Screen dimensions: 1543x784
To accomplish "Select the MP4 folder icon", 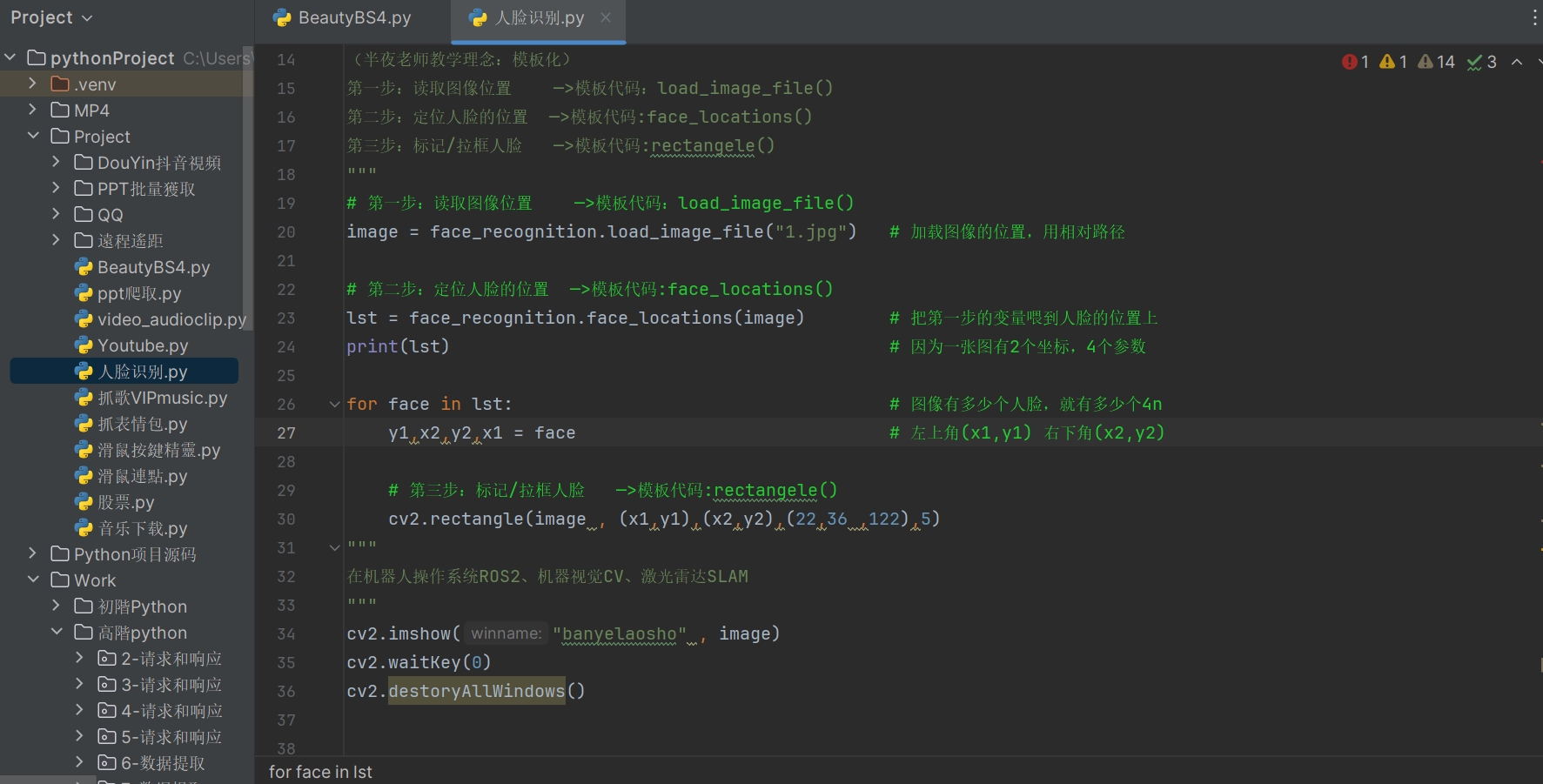I will coord(60,110).
